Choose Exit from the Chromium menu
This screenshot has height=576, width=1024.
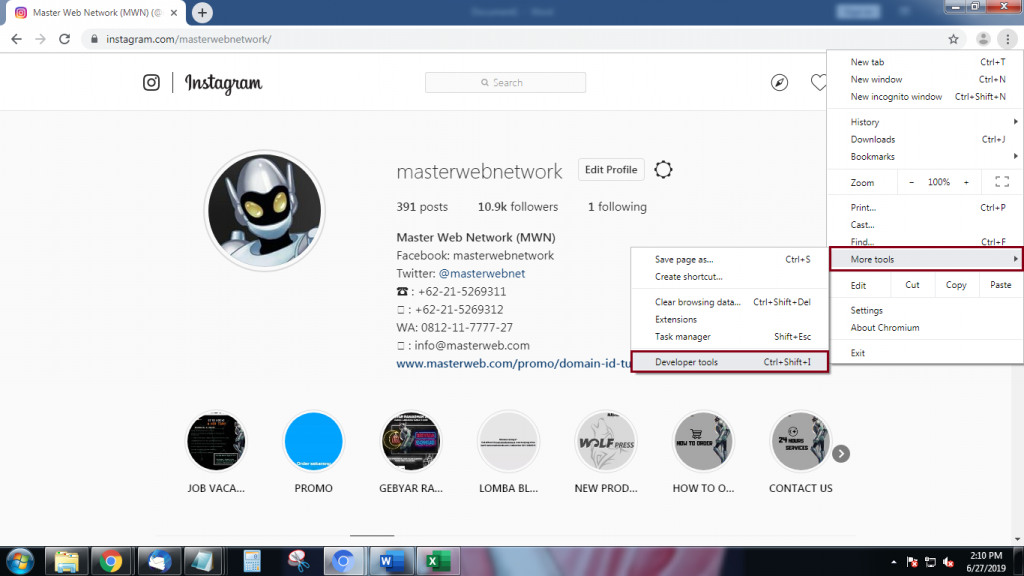point(925,353)
